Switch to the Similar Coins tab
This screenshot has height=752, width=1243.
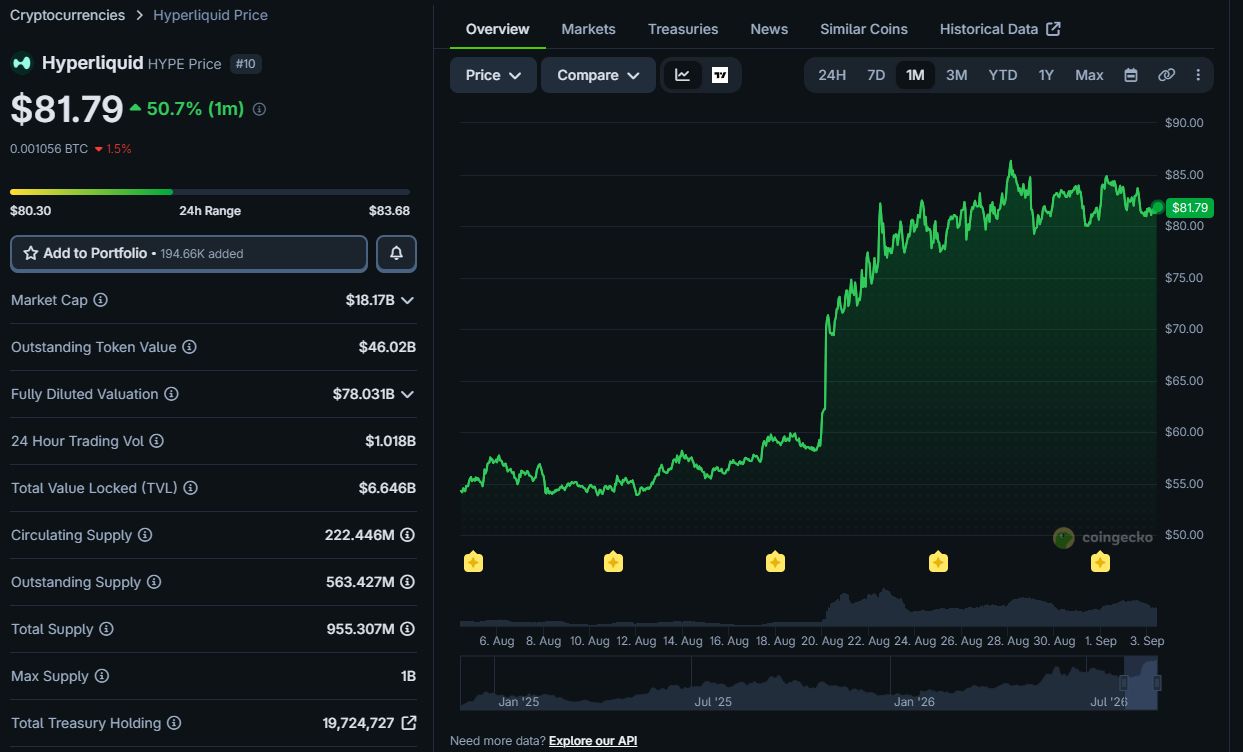[x=864, y=29]
